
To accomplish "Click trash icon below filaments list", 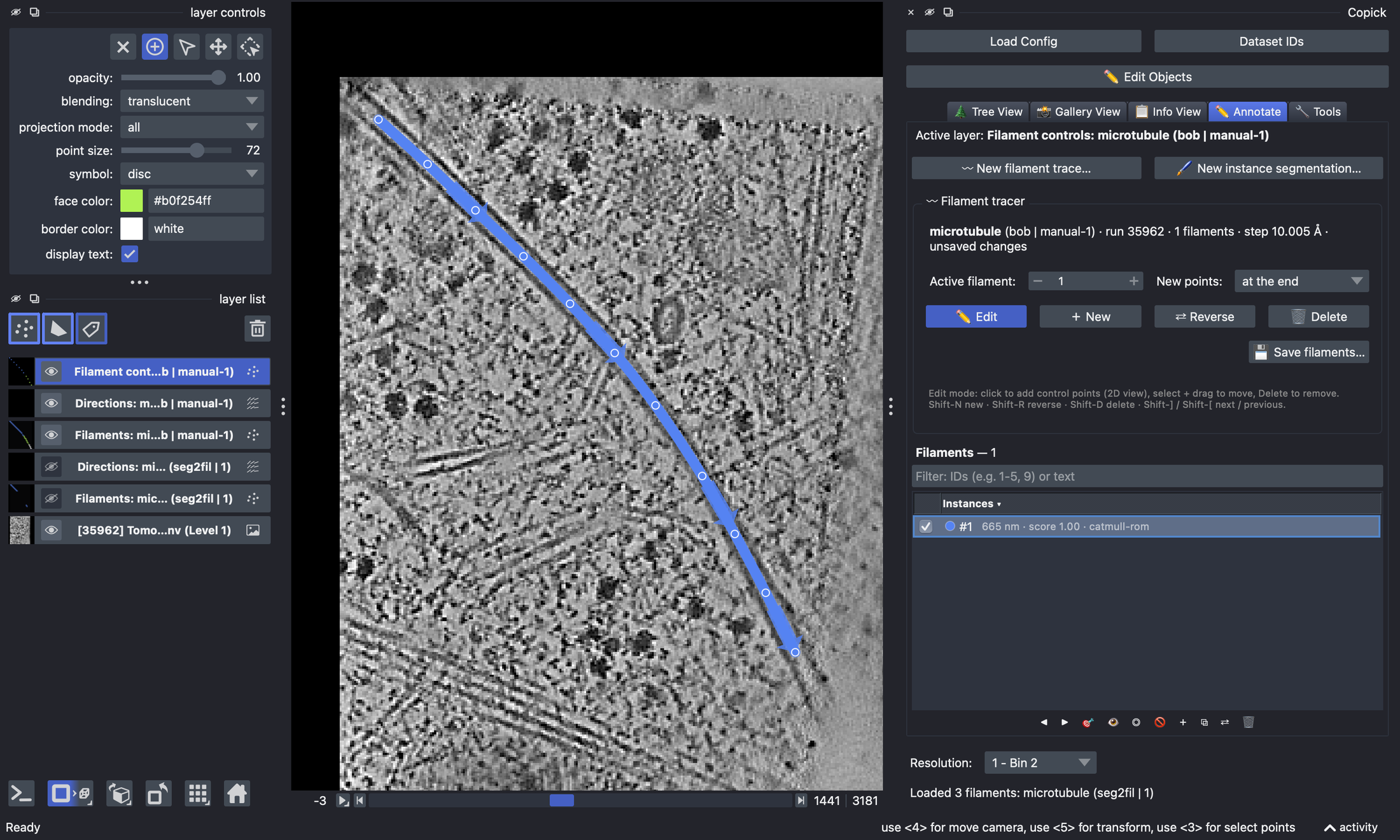I will click(x=1248, y=722).
